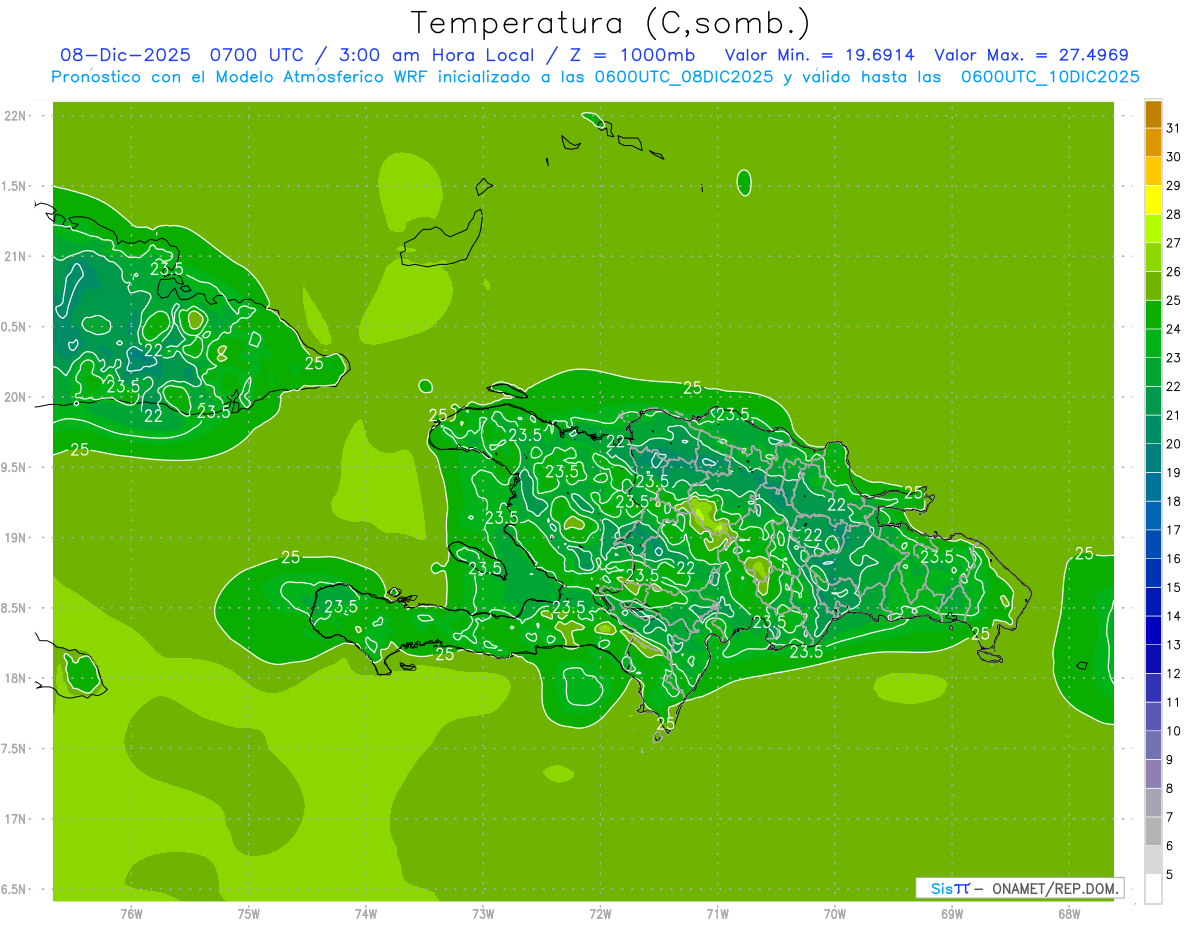
Task: Click the '17N' latitude axis label
Action: (16, 819)
